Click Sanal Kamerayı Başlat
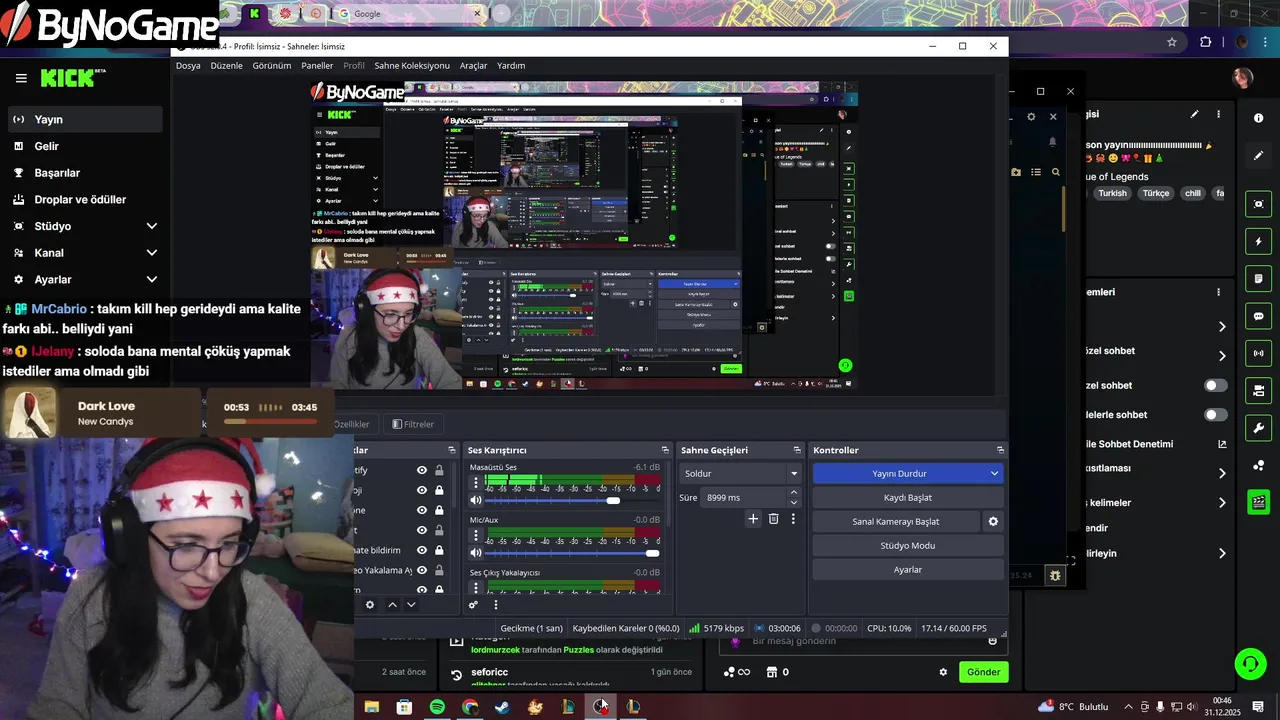Screen dimensions: 1280x720 896,521
